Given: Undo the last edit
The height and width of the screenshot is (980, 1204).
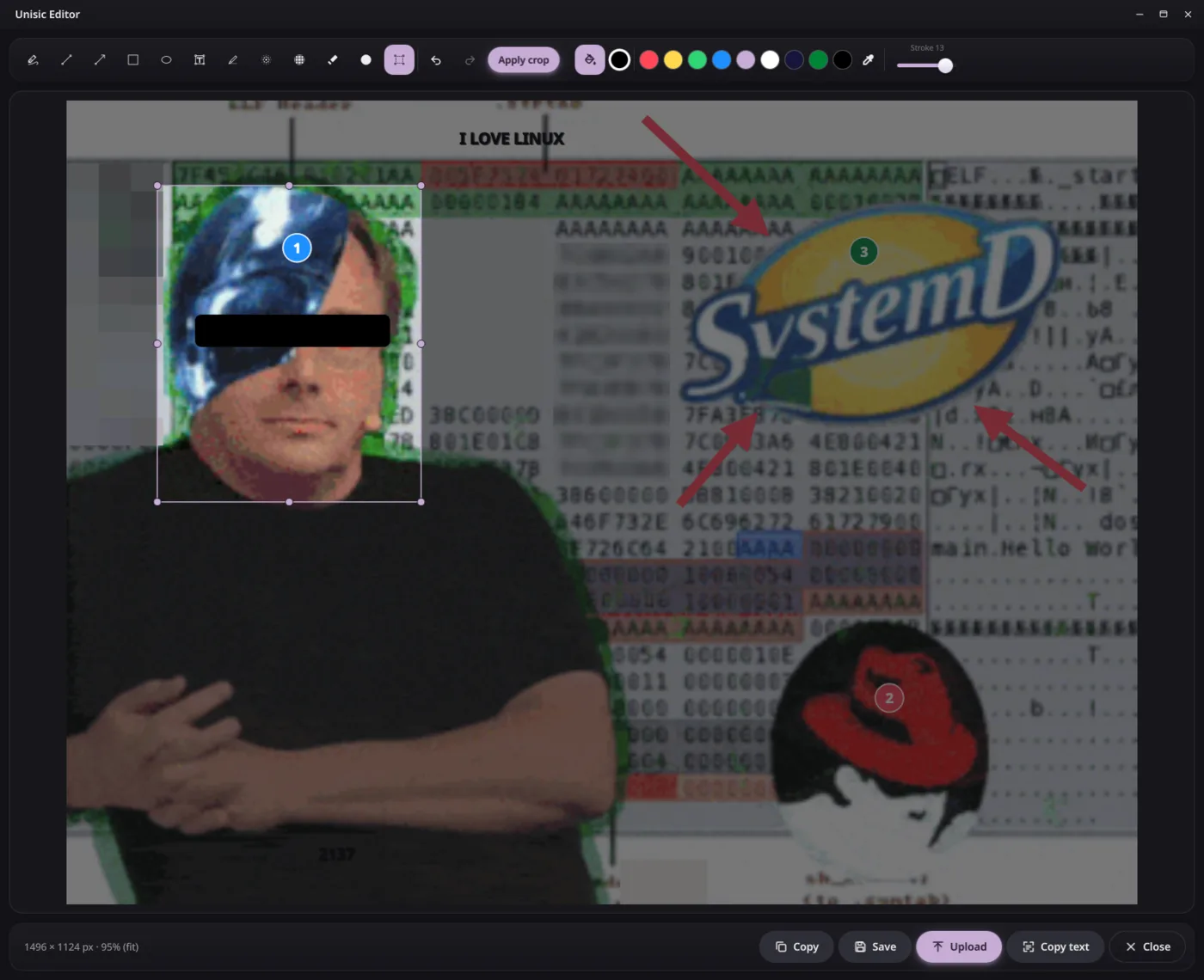Looking at the screenshot, I should 436,60.
